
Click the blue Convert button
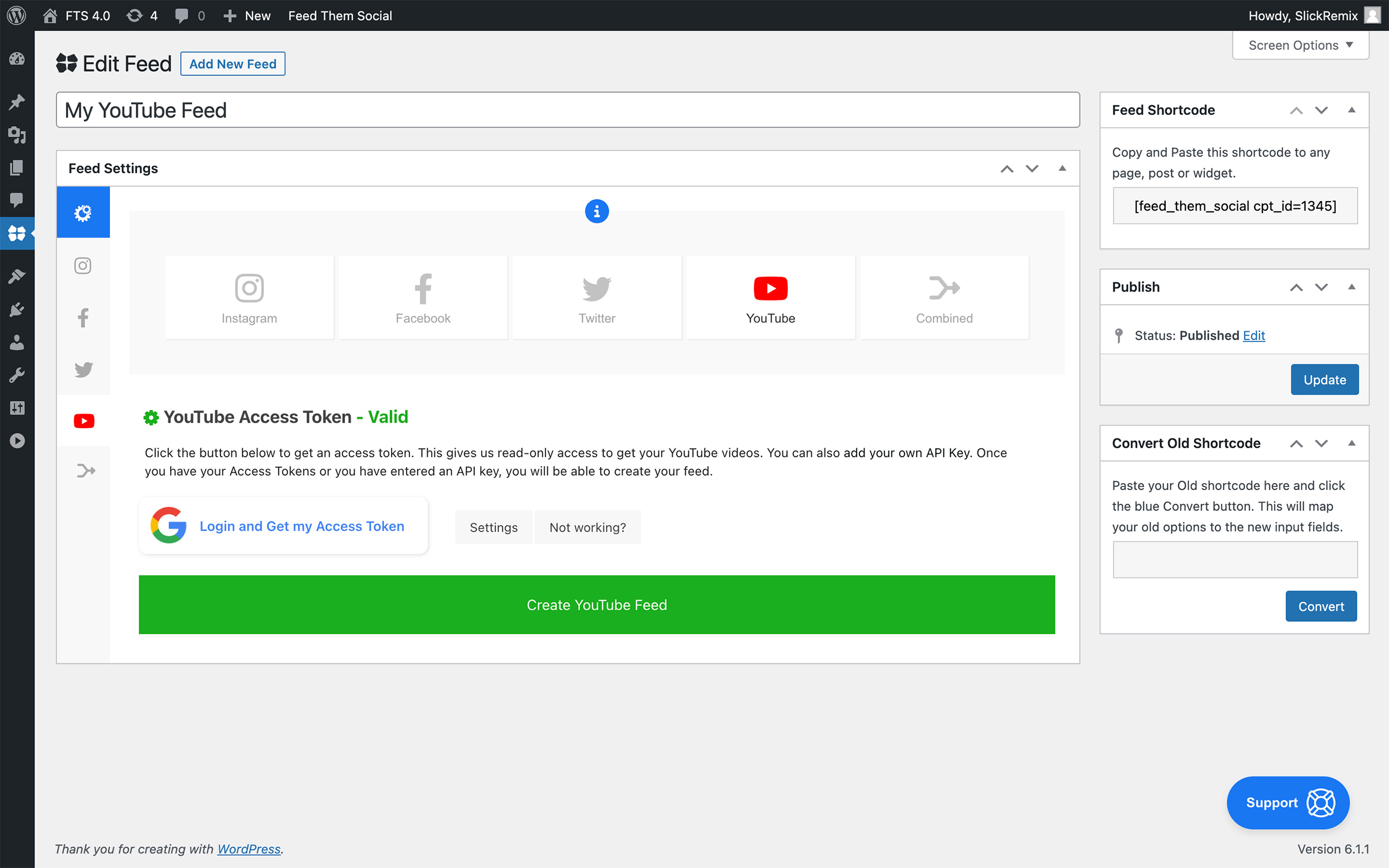tap(1321, 606)
